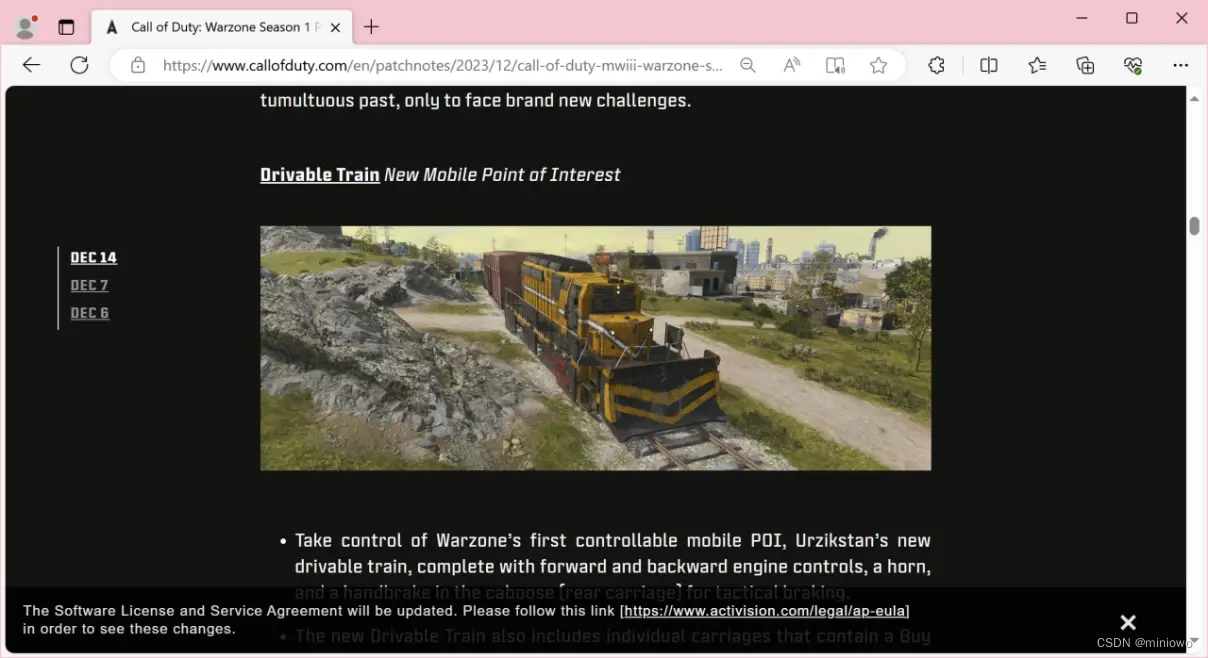Screen dimensions: 1208x658
Task: Minimize the browser window
Action: pos(1082,18)
